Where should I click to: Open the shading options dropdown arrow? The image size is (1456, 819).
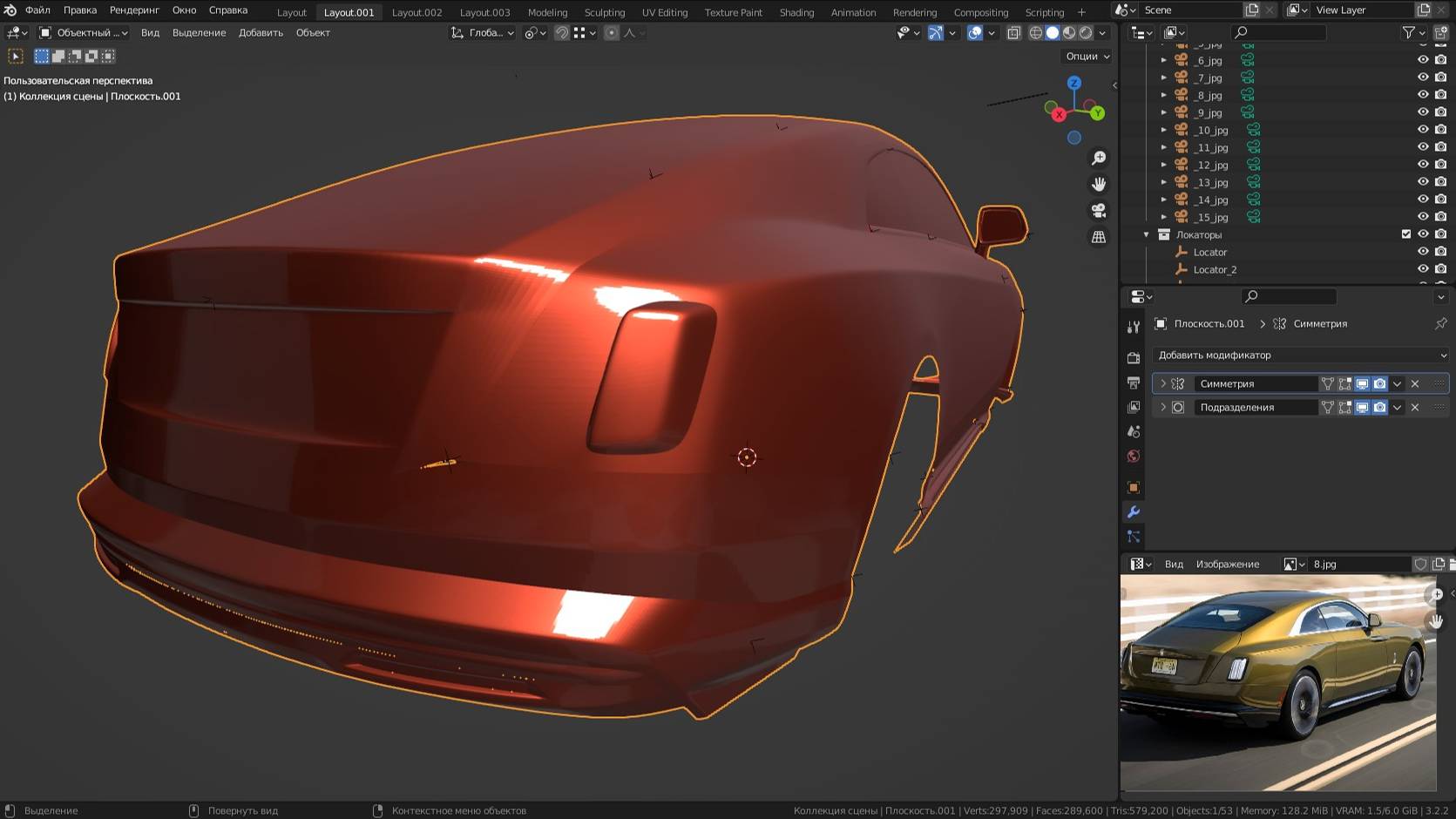1102,33
